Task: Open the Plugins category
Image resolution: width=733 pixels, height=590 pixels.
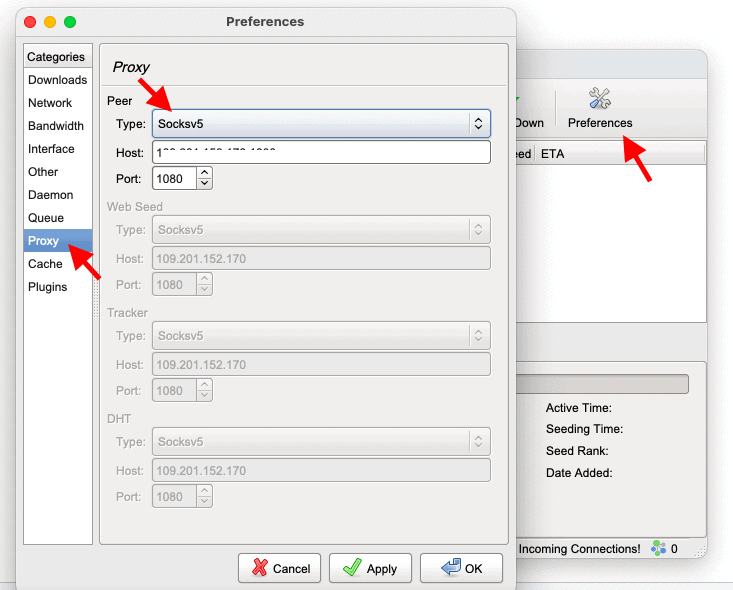Action: tap(57, 287)
